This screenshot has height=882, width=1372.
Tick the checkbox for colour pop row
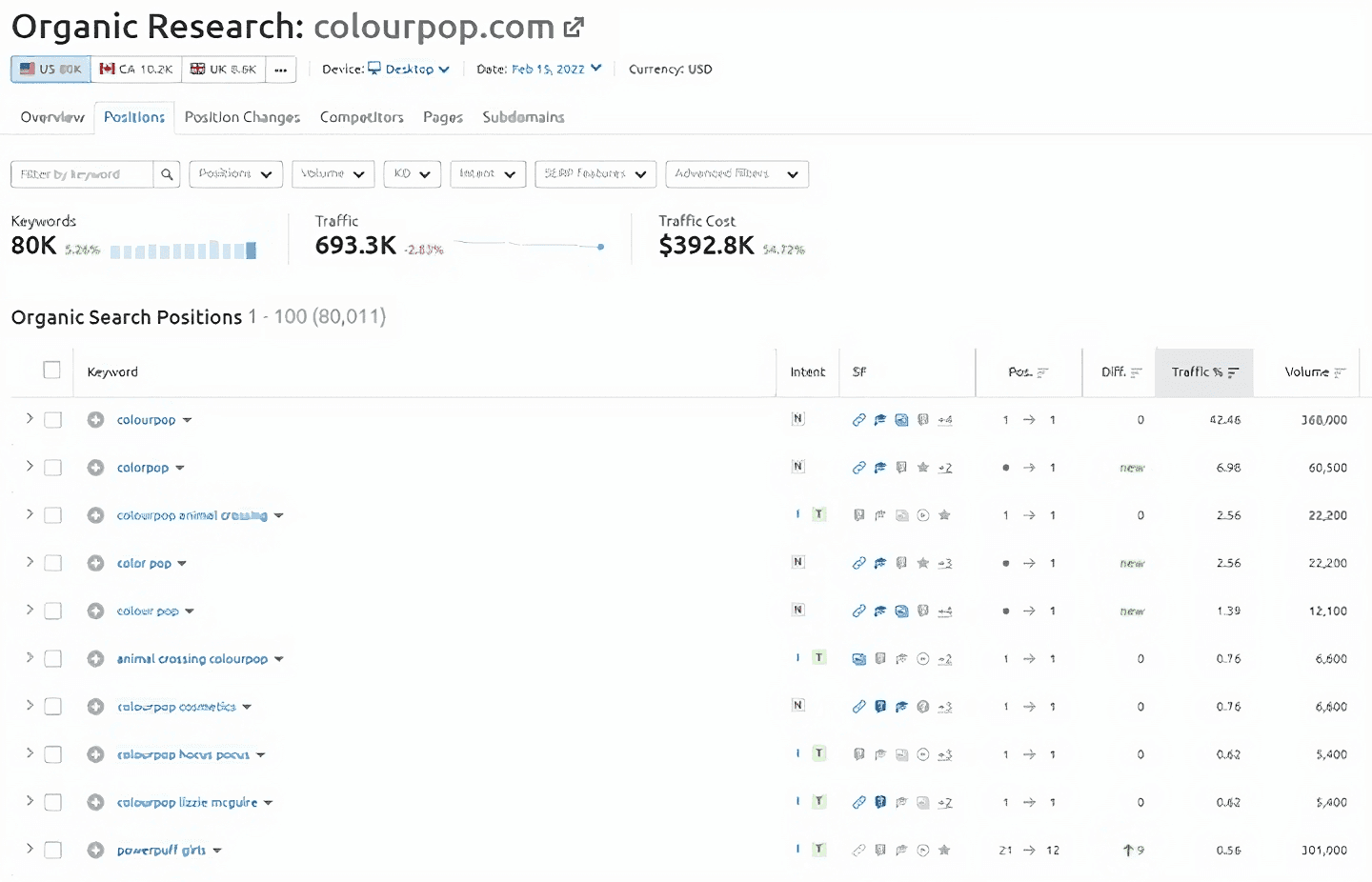[x=53, y=611]
